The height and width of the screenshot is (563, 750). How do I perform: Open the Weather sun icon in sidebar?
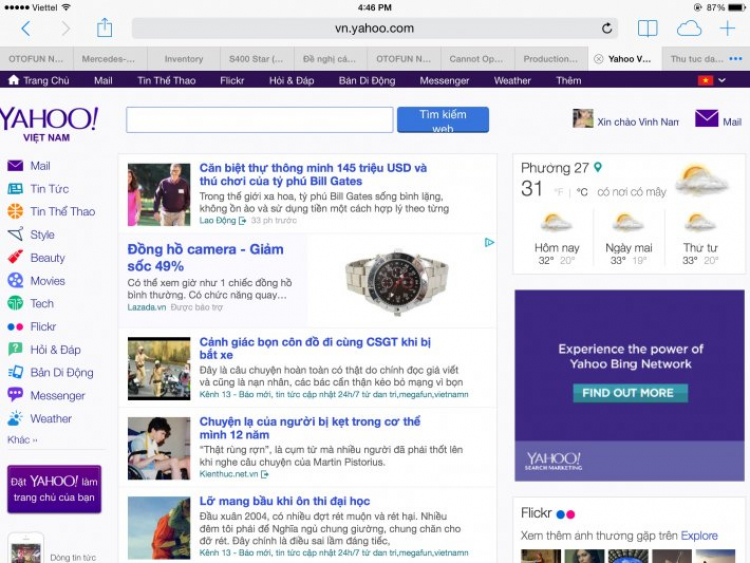point(15,418)
